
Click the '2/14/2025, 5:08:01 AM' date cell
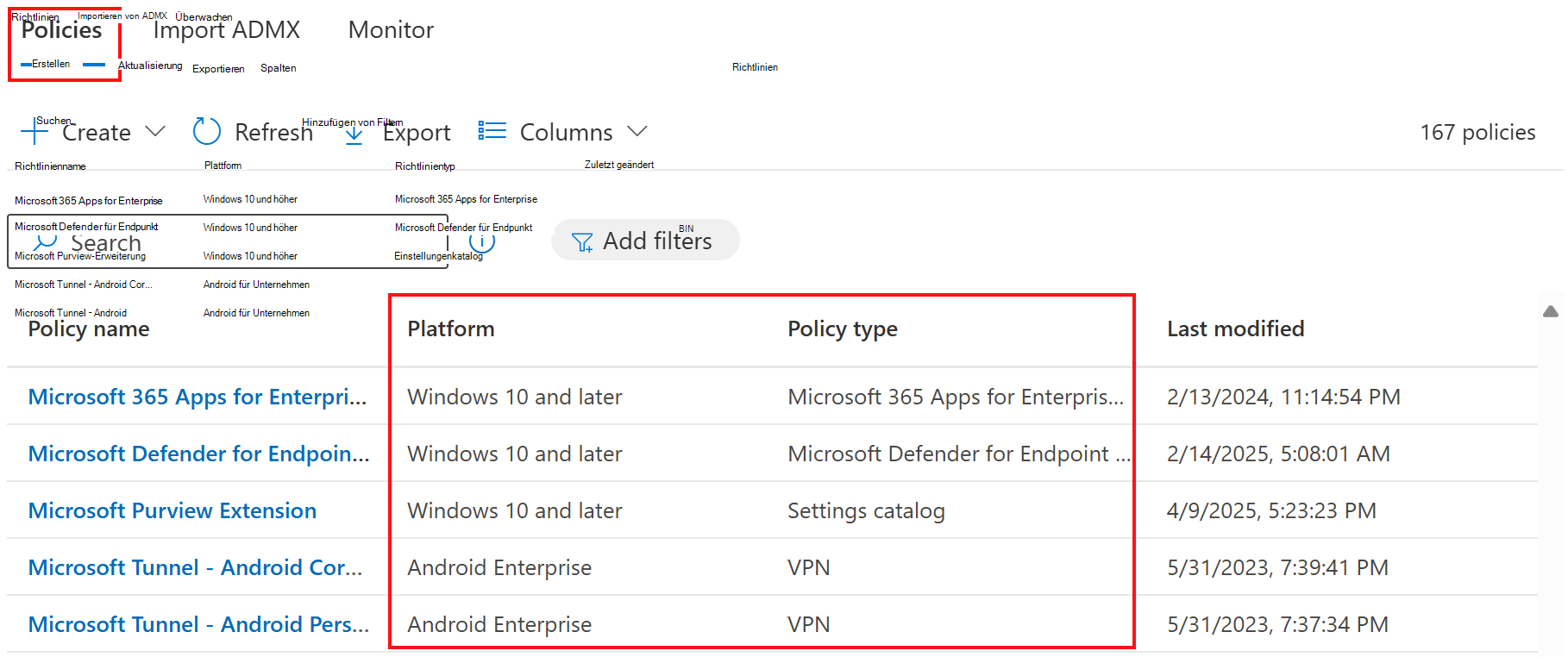(x=1278, y=454)
